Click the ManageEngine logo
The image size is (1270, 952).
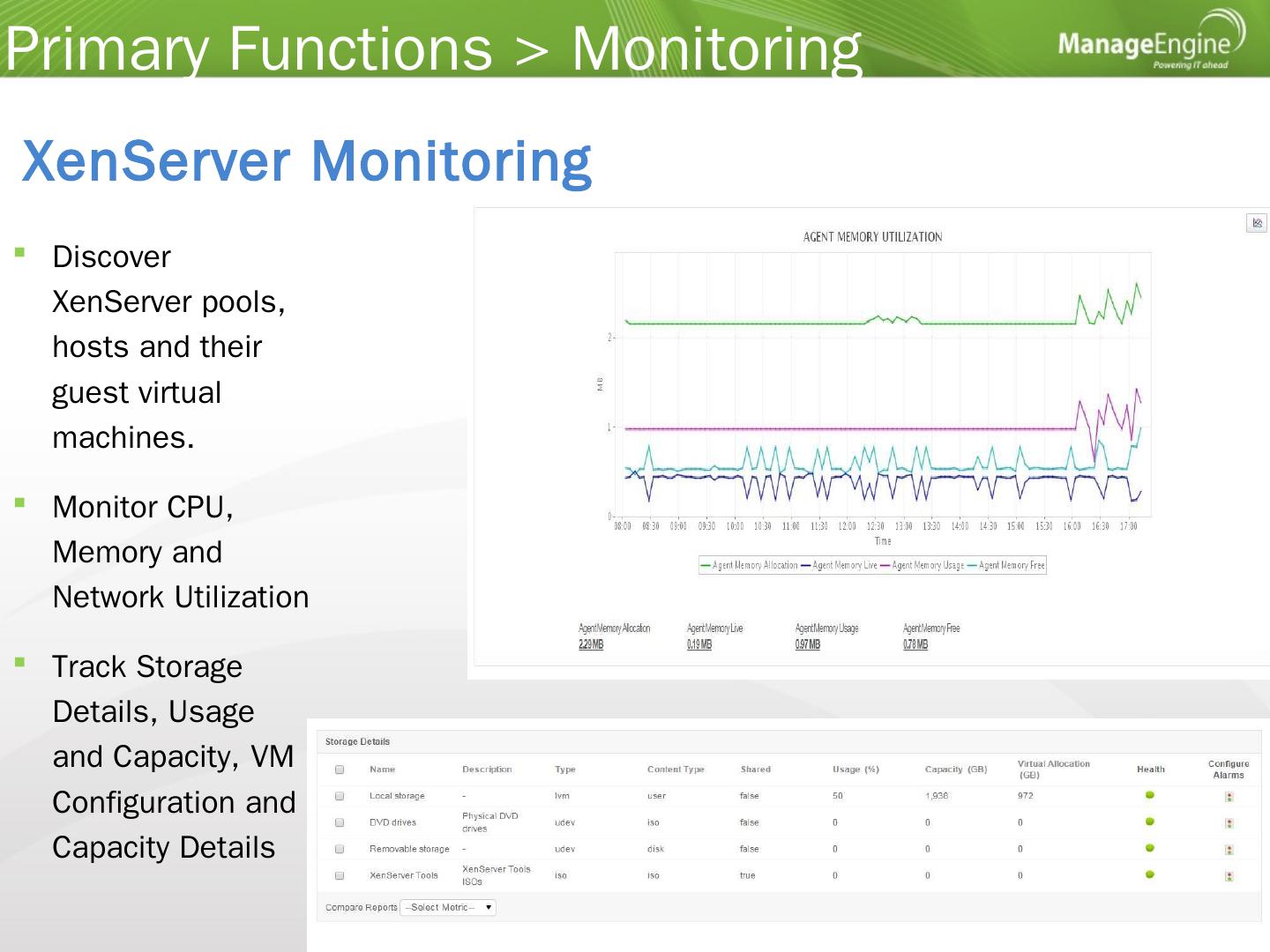pyautogui.click(x=1152, y=41)
